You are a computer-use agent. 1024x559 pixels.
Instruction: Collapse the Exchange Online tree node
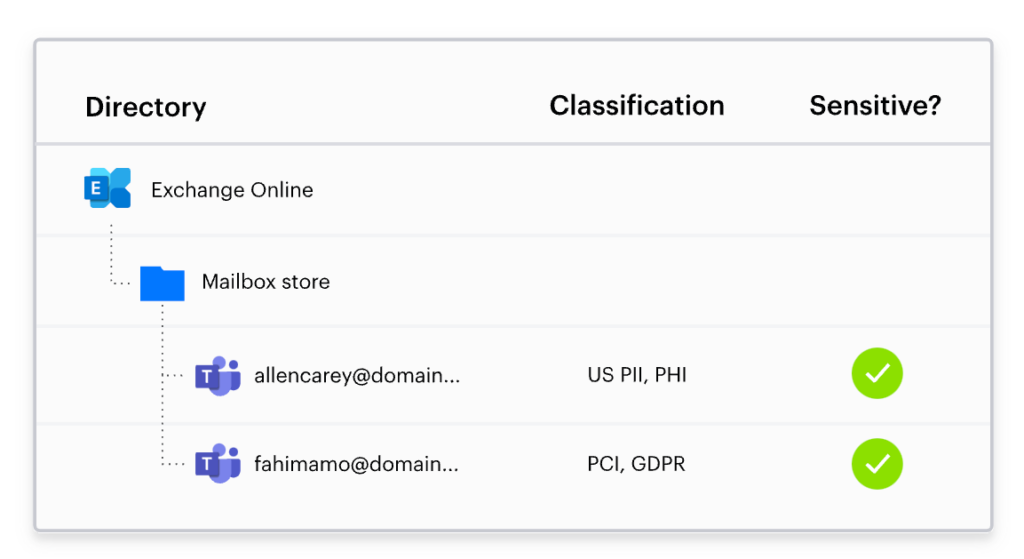point(513,189)
